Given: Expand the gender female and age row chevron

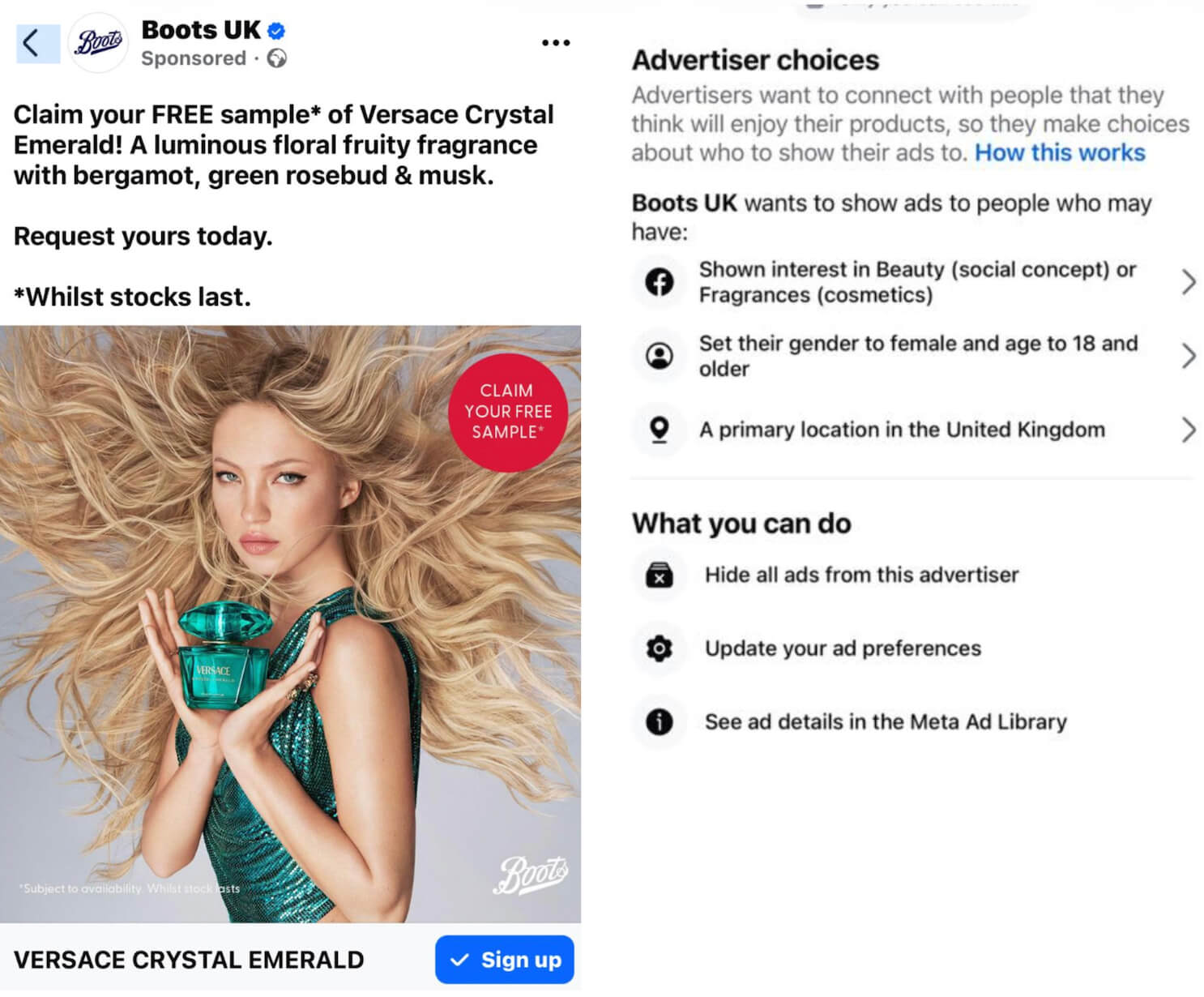Looking at the screenshot, I should (x=1189, y=356).
